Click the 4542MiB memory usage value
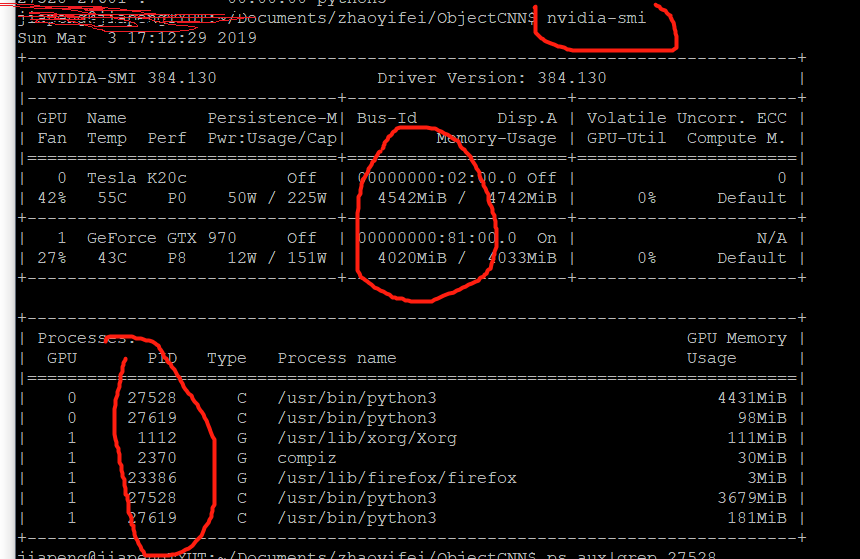The height and width of the screenshot is (559, 860). 412,198
